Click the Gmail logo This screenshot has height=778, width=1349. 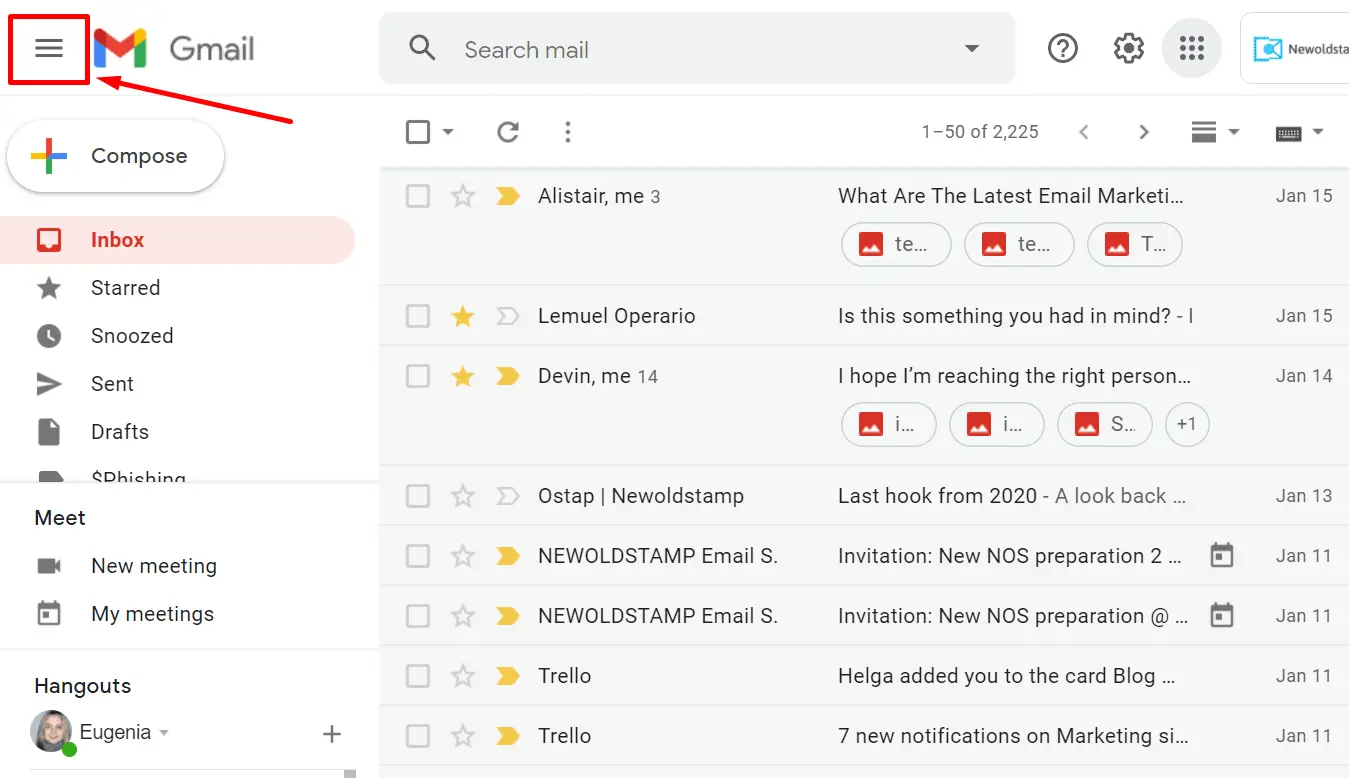(x=174, y=48)
